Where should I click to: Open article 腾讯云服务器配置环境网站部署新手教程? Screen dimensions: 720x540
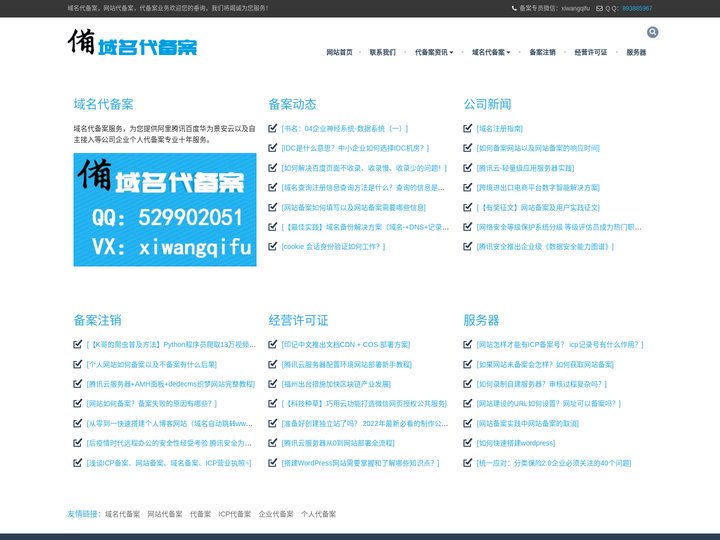pos(347,365)
